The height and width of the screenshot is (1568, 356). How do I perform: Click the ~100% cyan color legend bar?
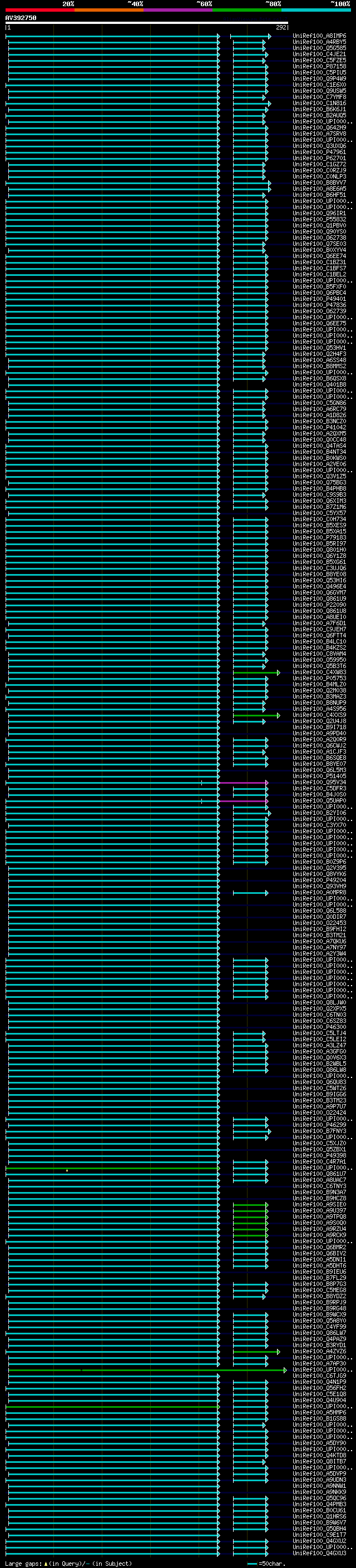pos(317,10)
